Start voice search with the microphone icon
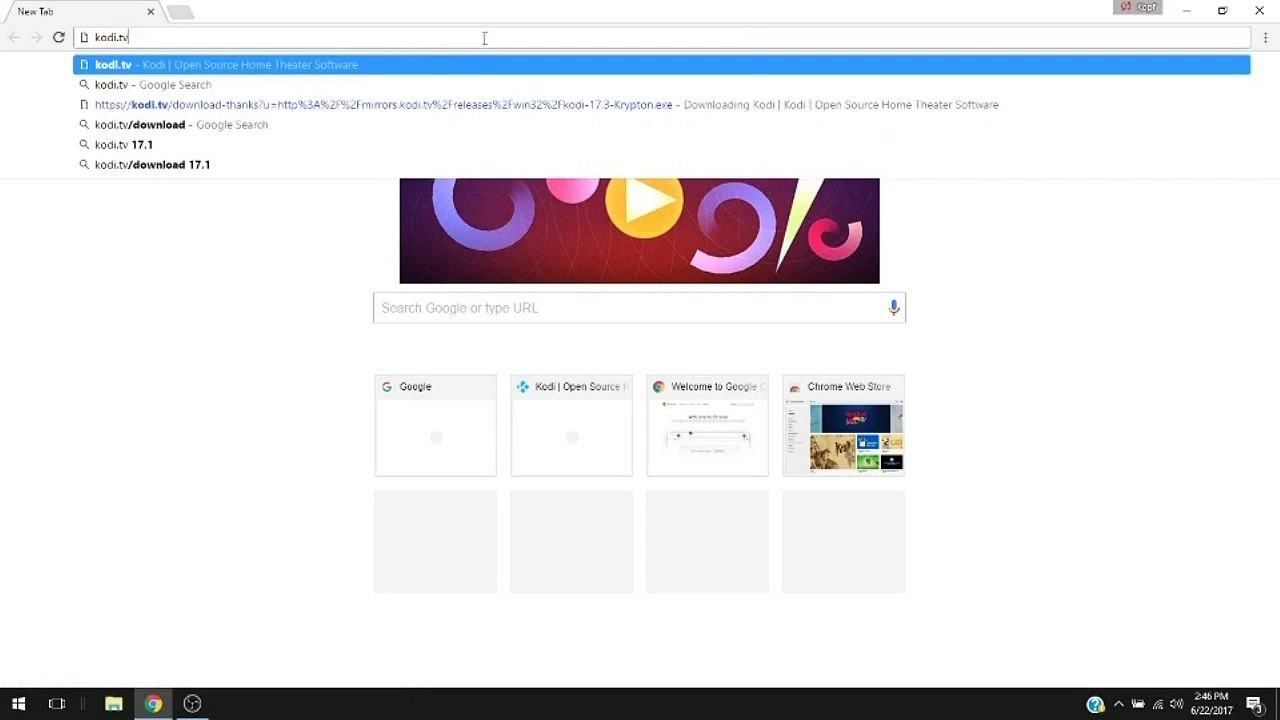 894,308
